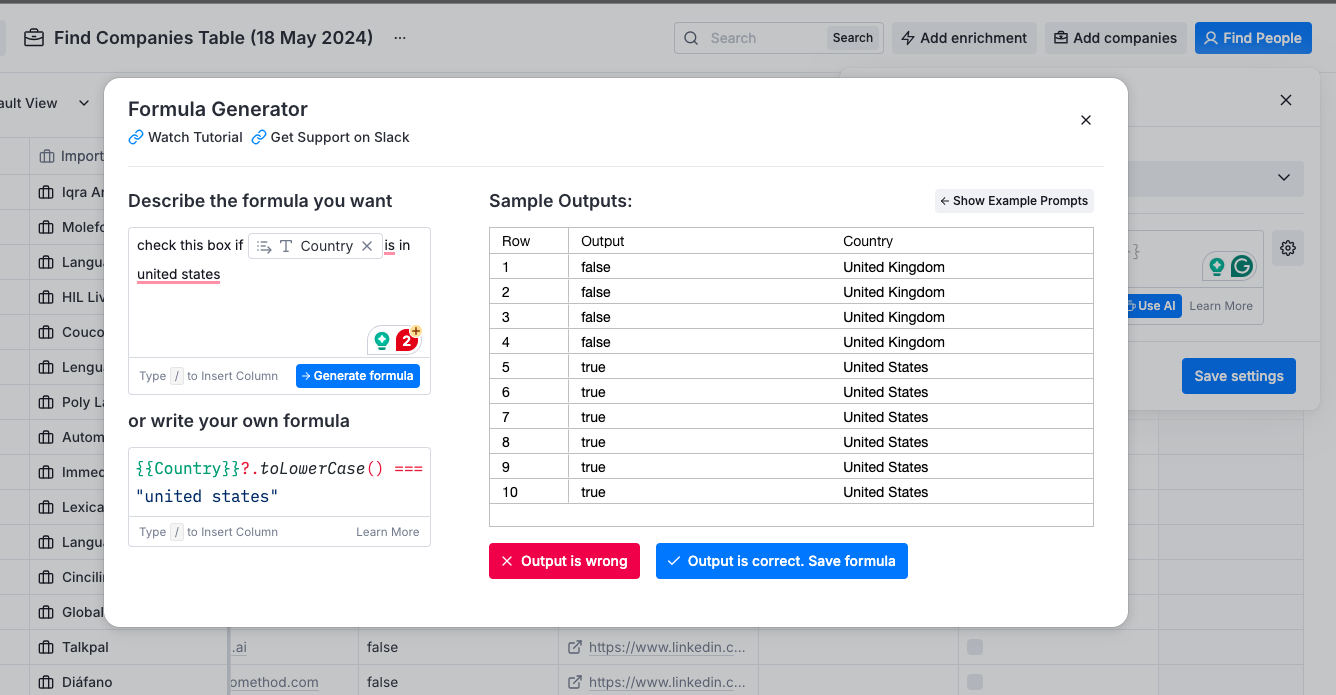
Task: Open Get Support on Slack link
Action: (x=330, y=137)
